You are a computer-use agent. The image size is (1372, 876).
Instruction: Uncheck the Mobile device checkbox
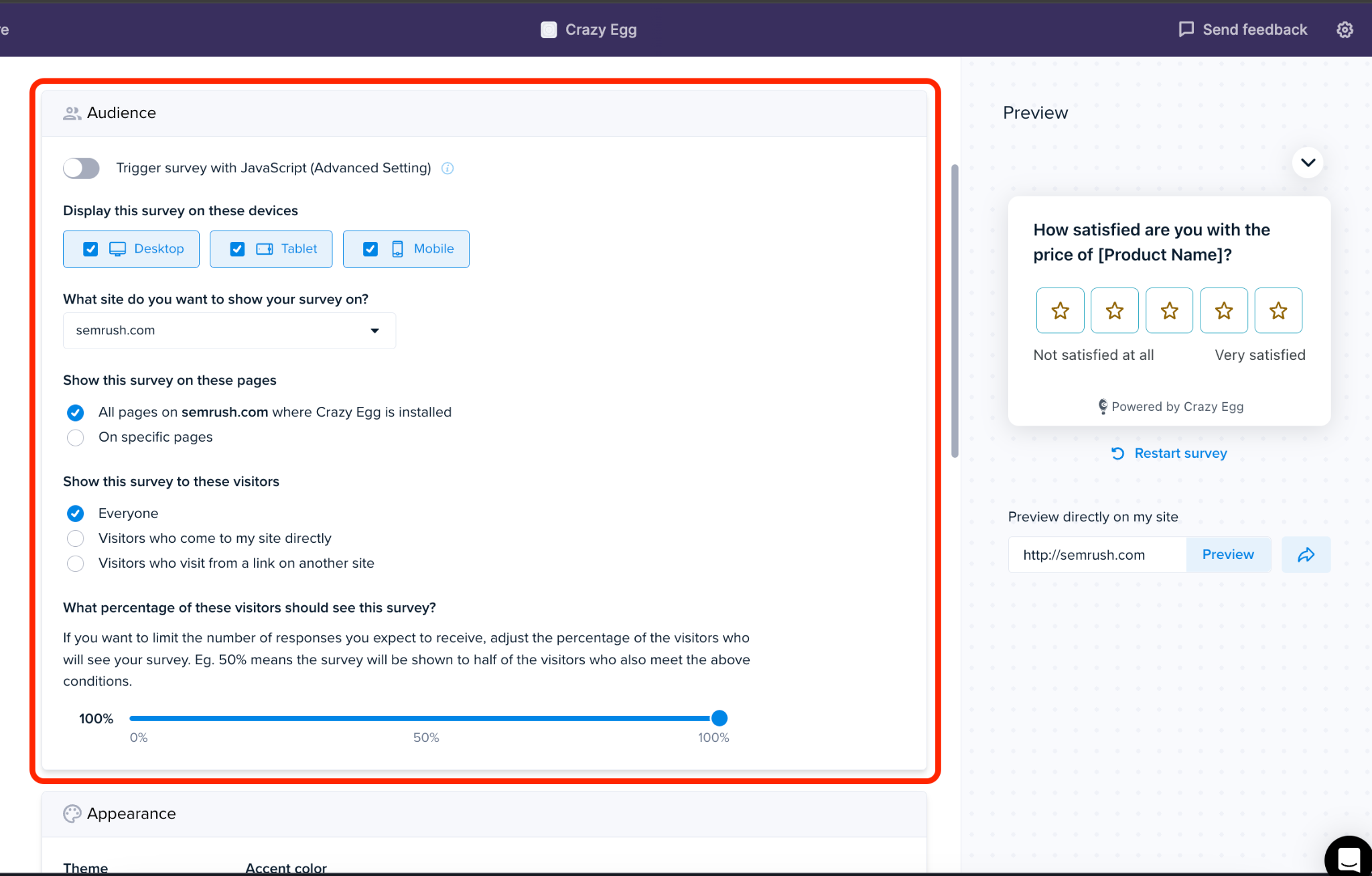pyautogui.click(x=370, y=249)
